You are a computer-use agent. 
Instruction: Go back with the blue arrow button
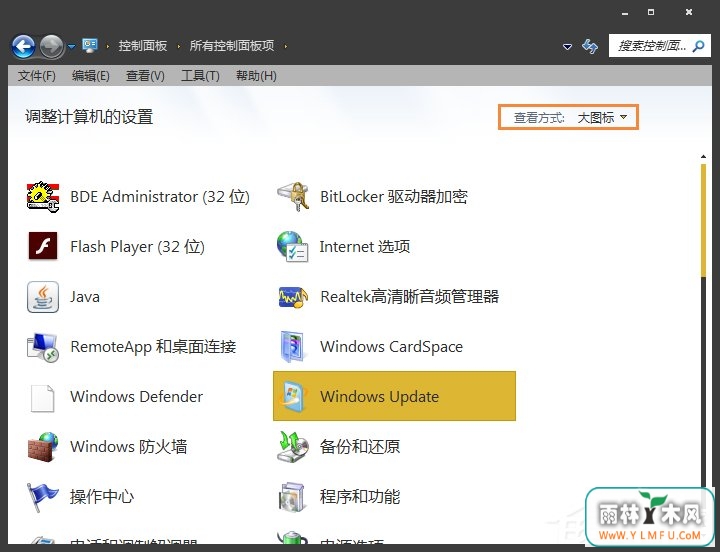coord(23,46)
